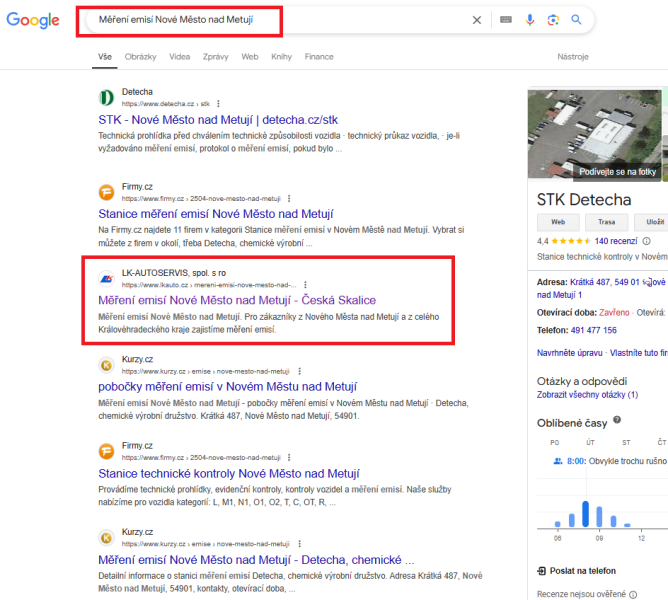Click the magnifier search icon
This screenshot has width=668, height=600.
point(576,20)
